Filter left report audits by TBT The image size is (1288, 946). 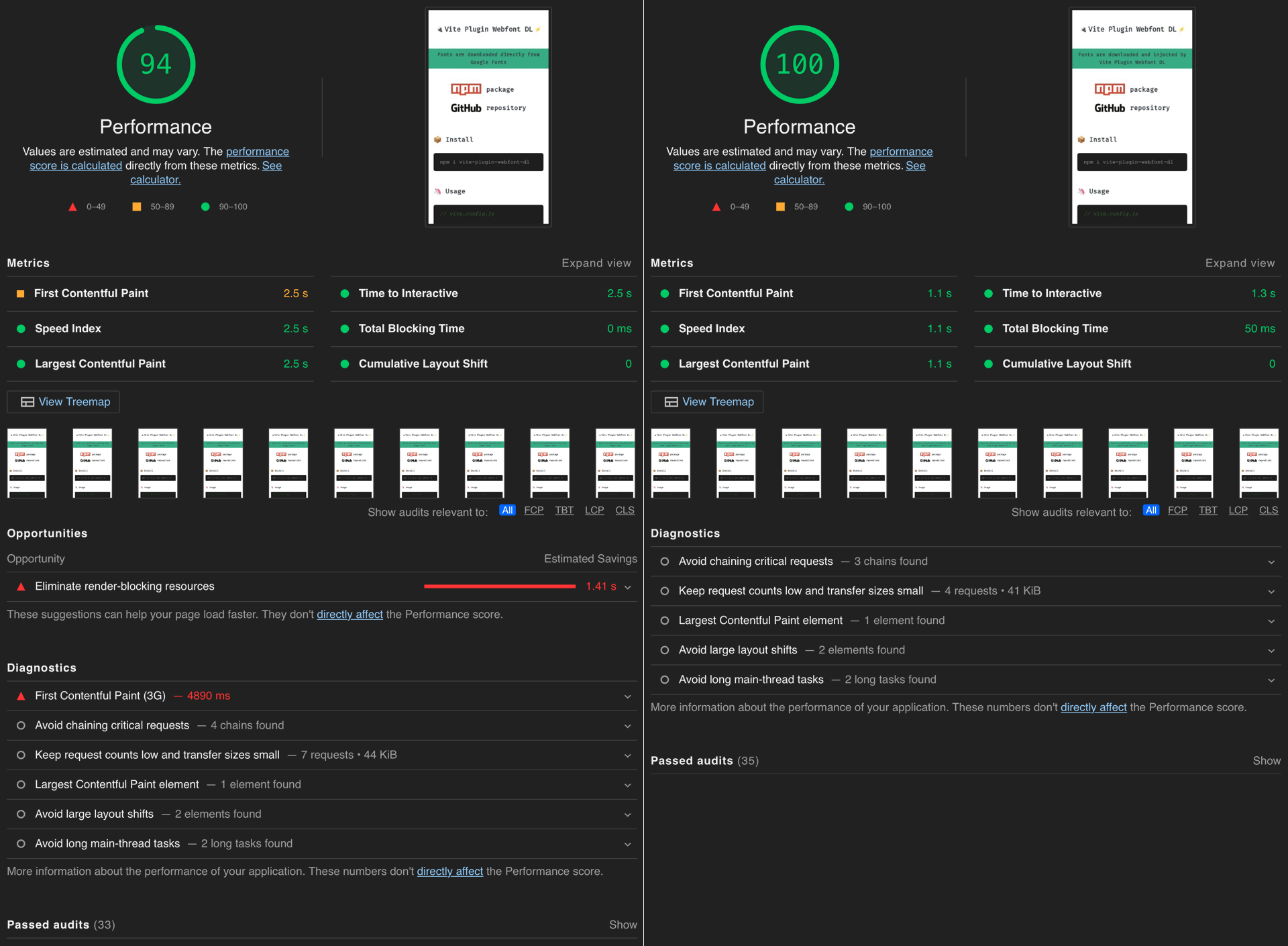(x=563, y=511)
